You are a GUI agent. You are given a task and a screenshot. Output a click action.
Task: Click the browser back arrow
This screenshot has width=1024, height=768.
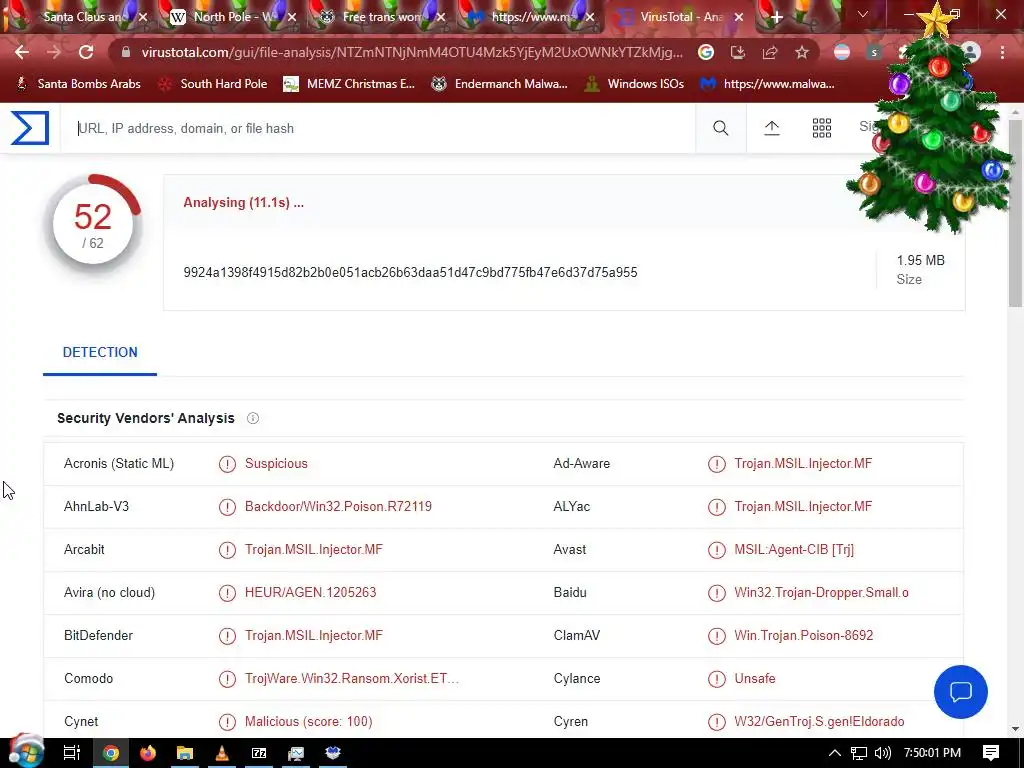pos(22,52)
